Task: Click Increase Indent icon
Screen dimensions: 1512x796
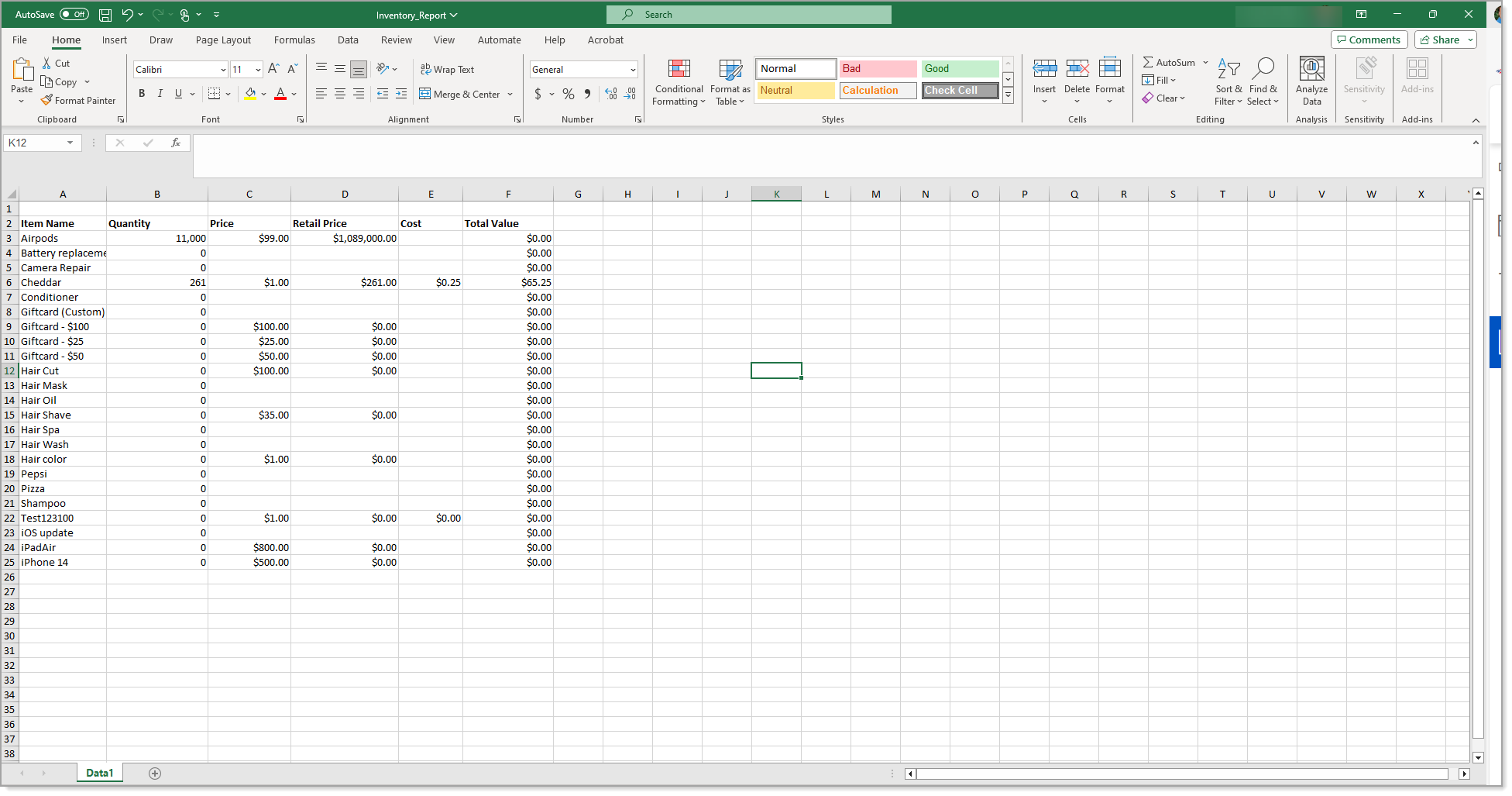Action: coord(401,94)
